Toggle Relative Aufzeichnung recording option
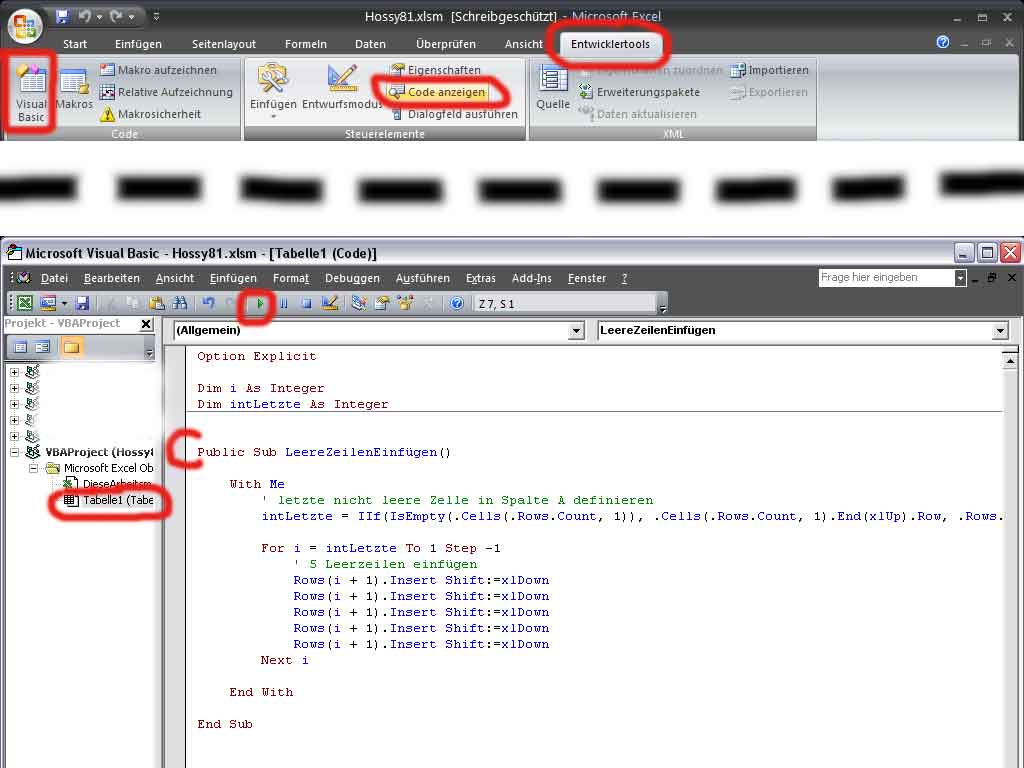The width and height of the screenshot is (1024, 768). coord(166,92)
